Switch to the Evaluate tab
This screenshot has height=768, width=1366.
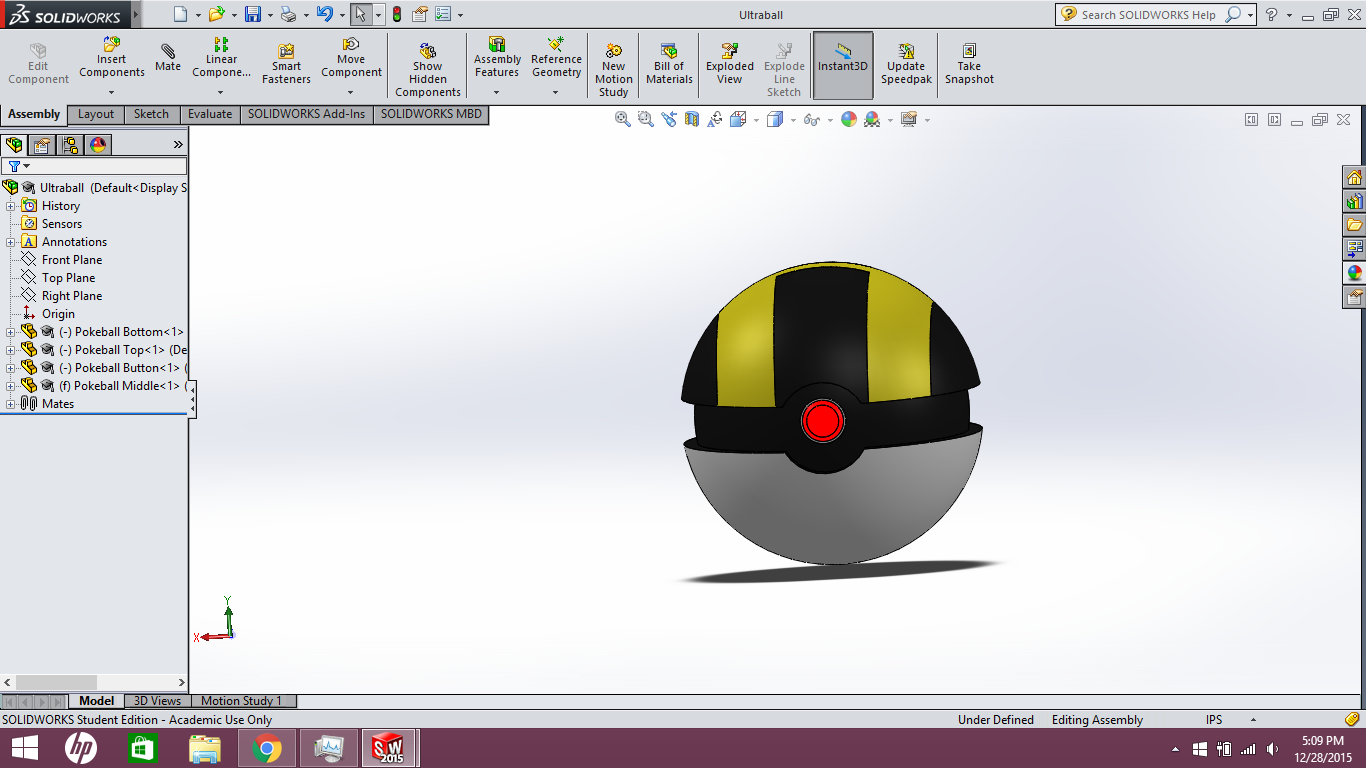[x=210, y=114]
